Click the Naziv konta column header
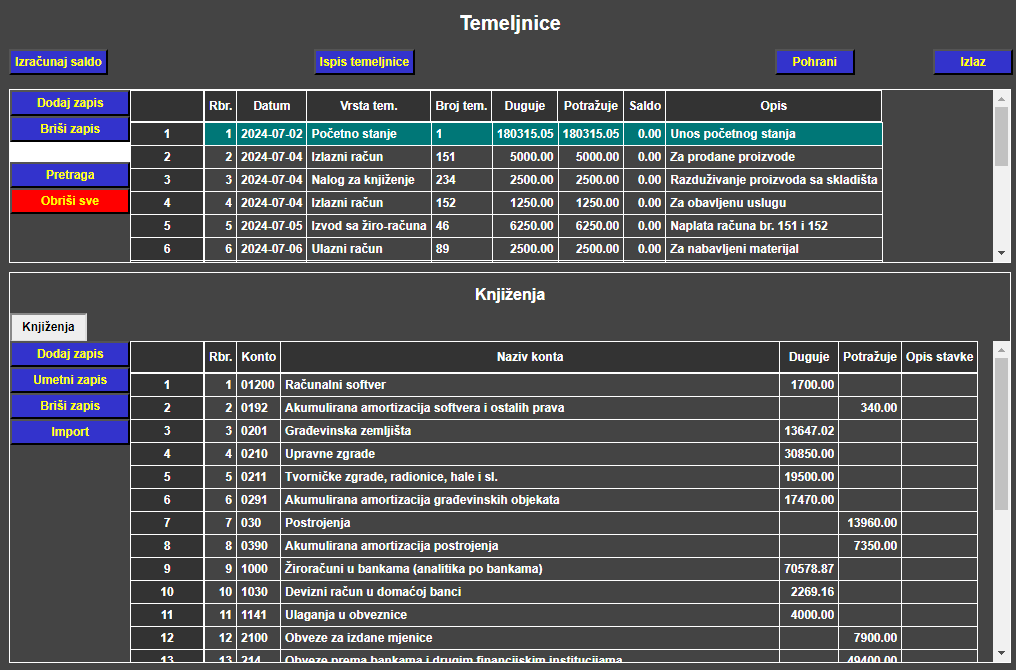 [x=530, y=357]
